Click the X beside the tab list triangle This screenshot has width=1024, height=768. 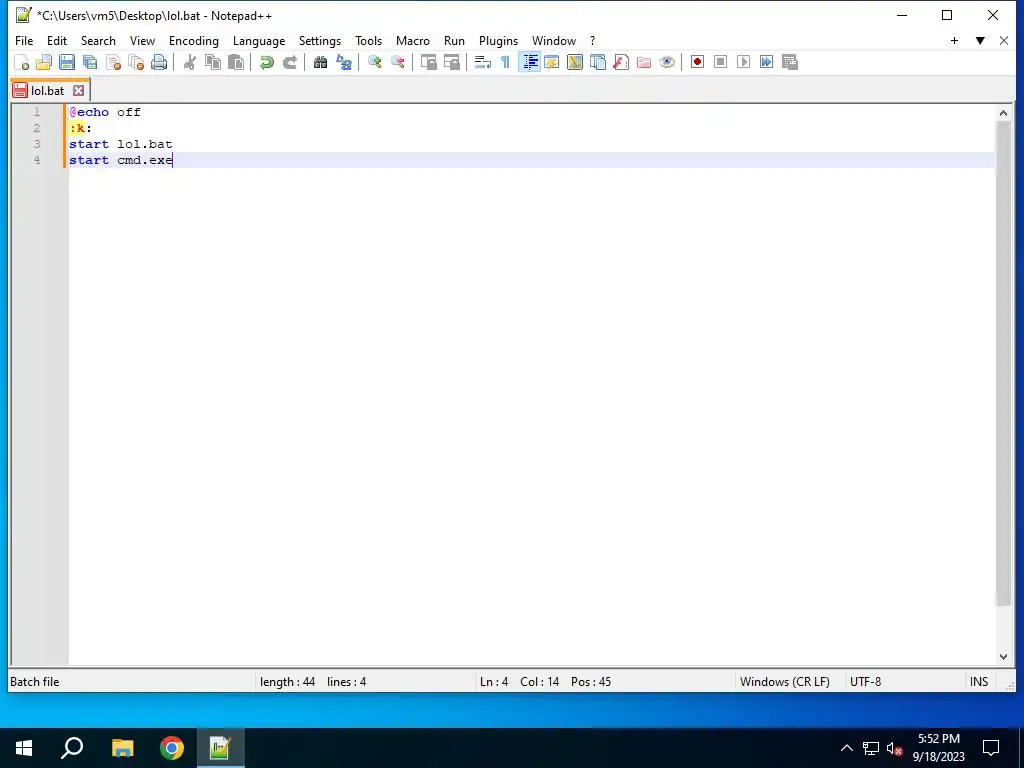click(x=1004, y=40)
